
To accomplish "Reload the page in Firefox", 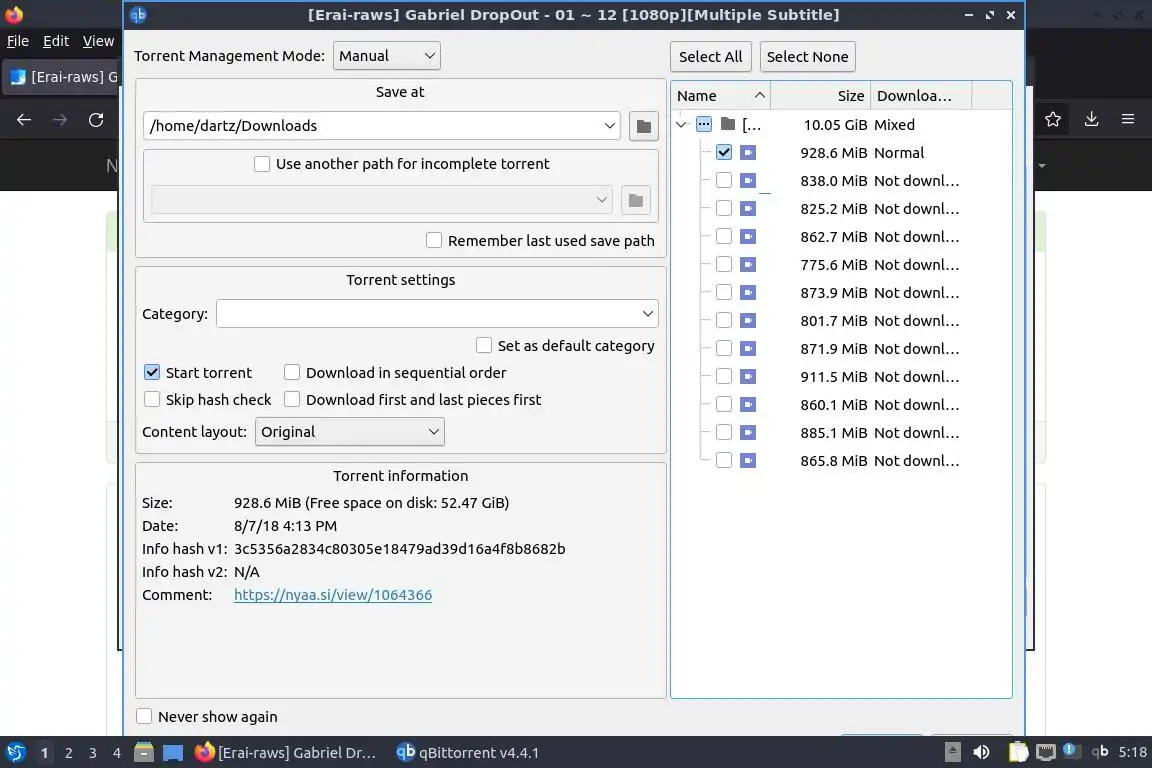I will (96, 120).
